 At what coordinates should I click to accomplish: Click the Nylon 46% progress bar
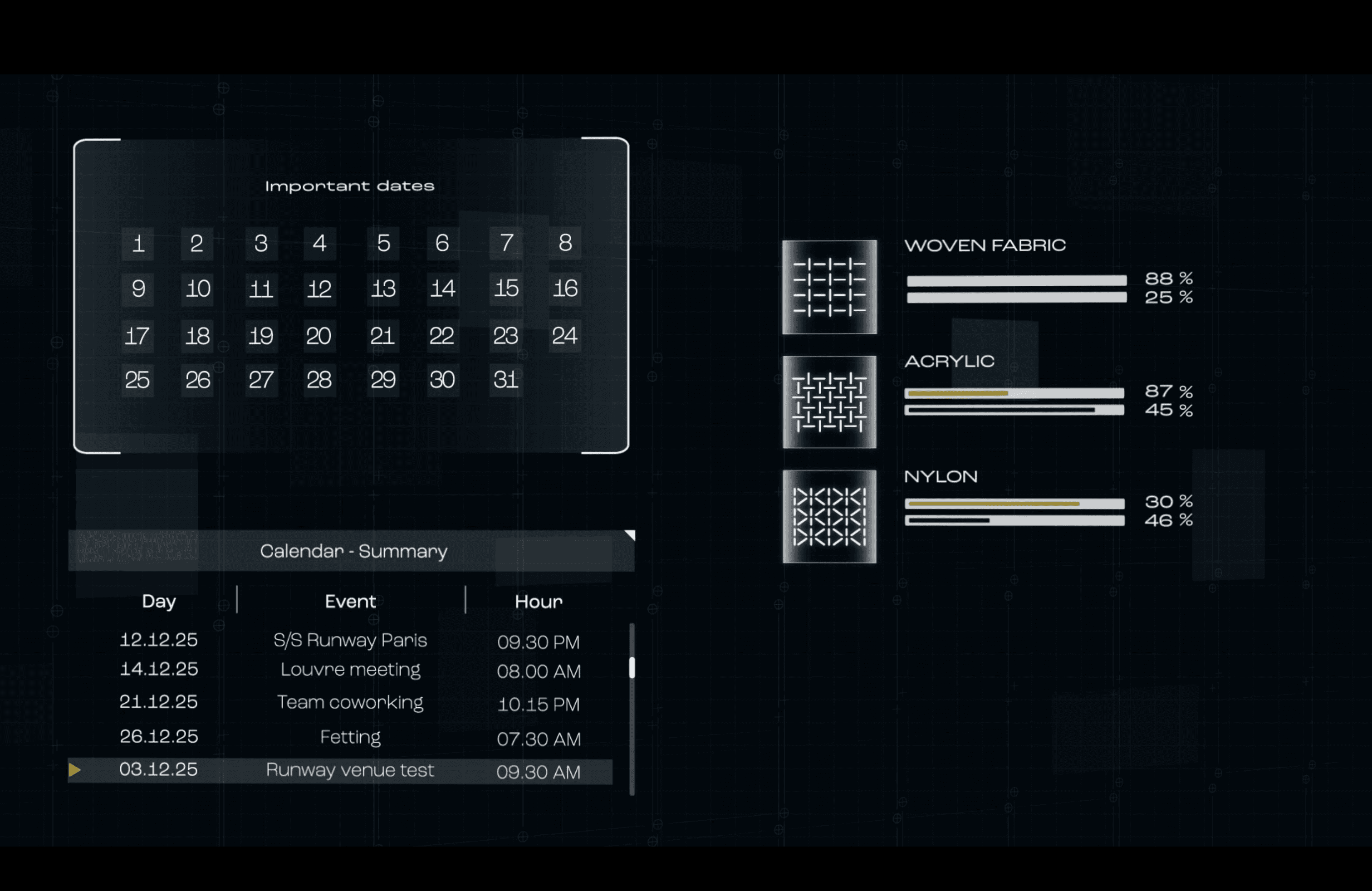pos(1014,520)
